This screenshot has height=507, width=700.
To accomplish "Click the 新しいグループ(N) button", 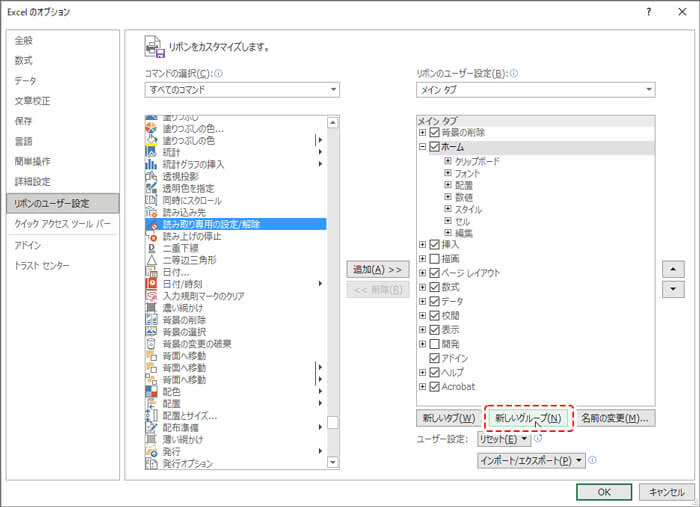I will pyautogui.click(x=528, y=418).
